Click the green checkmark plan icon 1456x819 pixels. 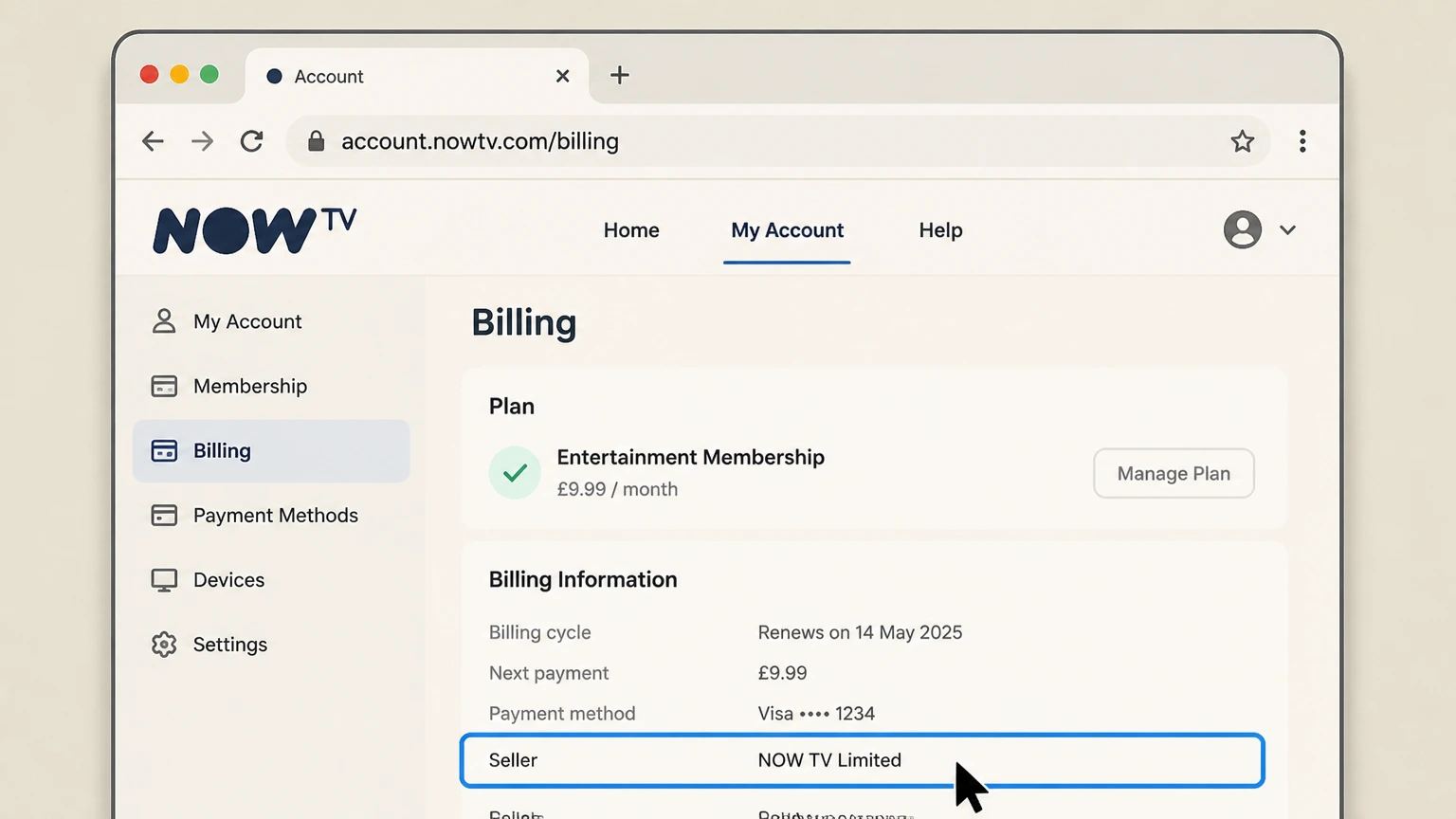[515, 472]
